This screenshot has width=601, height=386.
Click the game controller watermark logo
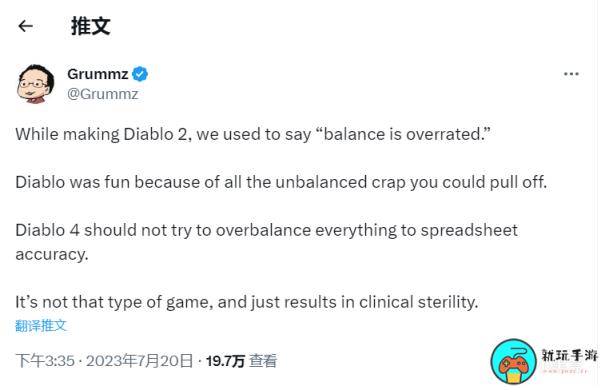514,361
